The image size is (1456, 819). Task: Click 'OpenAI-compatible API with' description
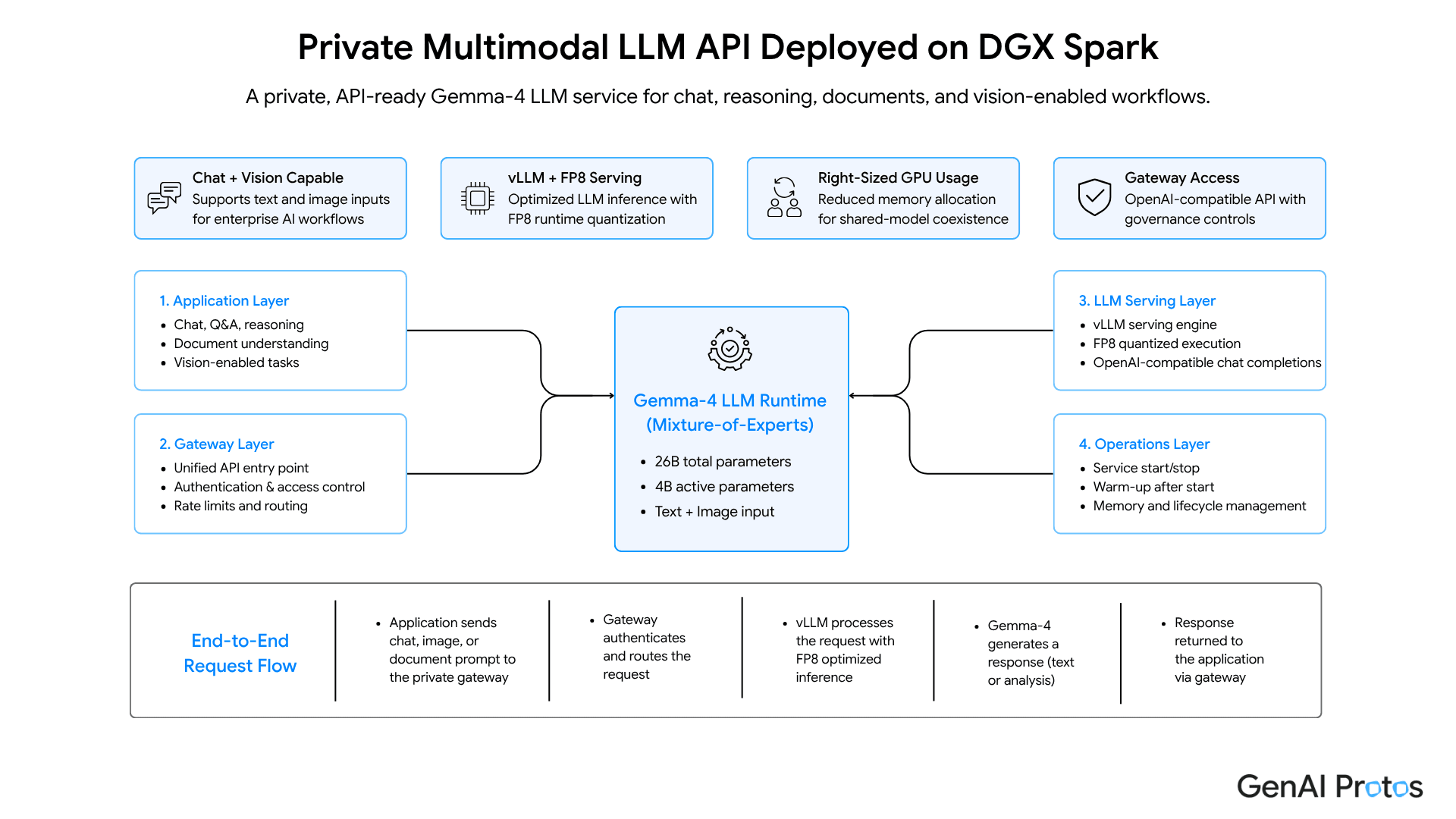tap(1215, 209)
